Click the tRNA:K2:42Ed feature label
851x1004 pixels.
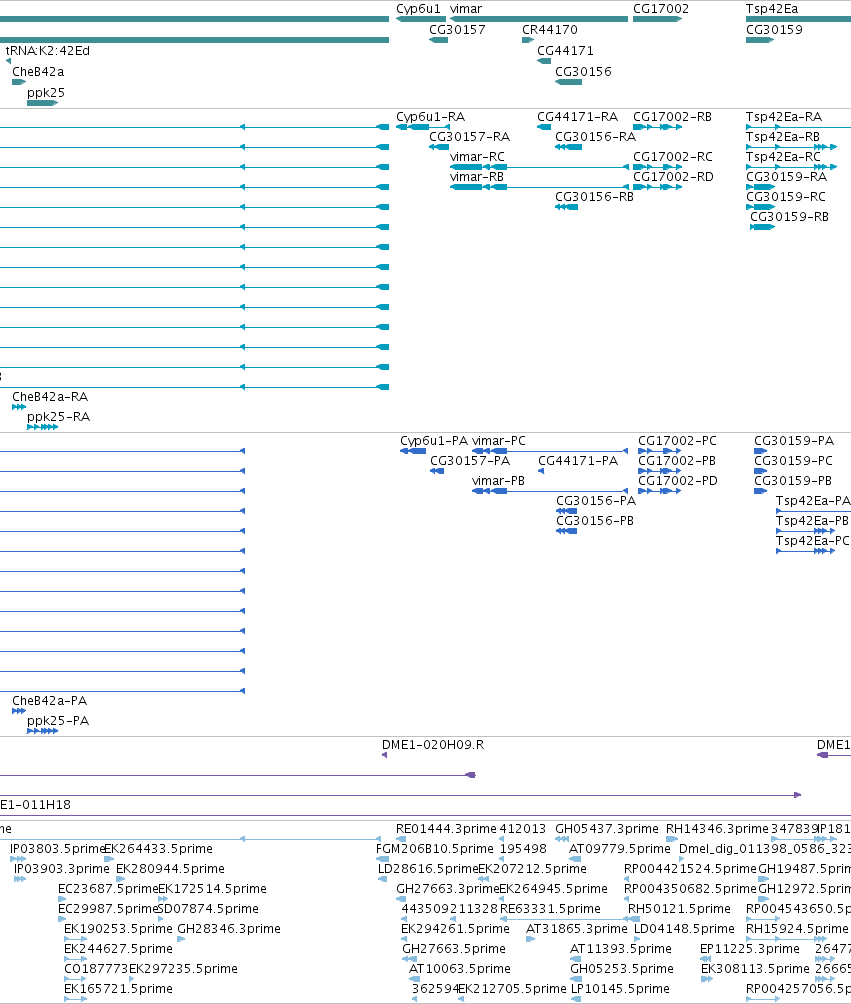(47, 51)
